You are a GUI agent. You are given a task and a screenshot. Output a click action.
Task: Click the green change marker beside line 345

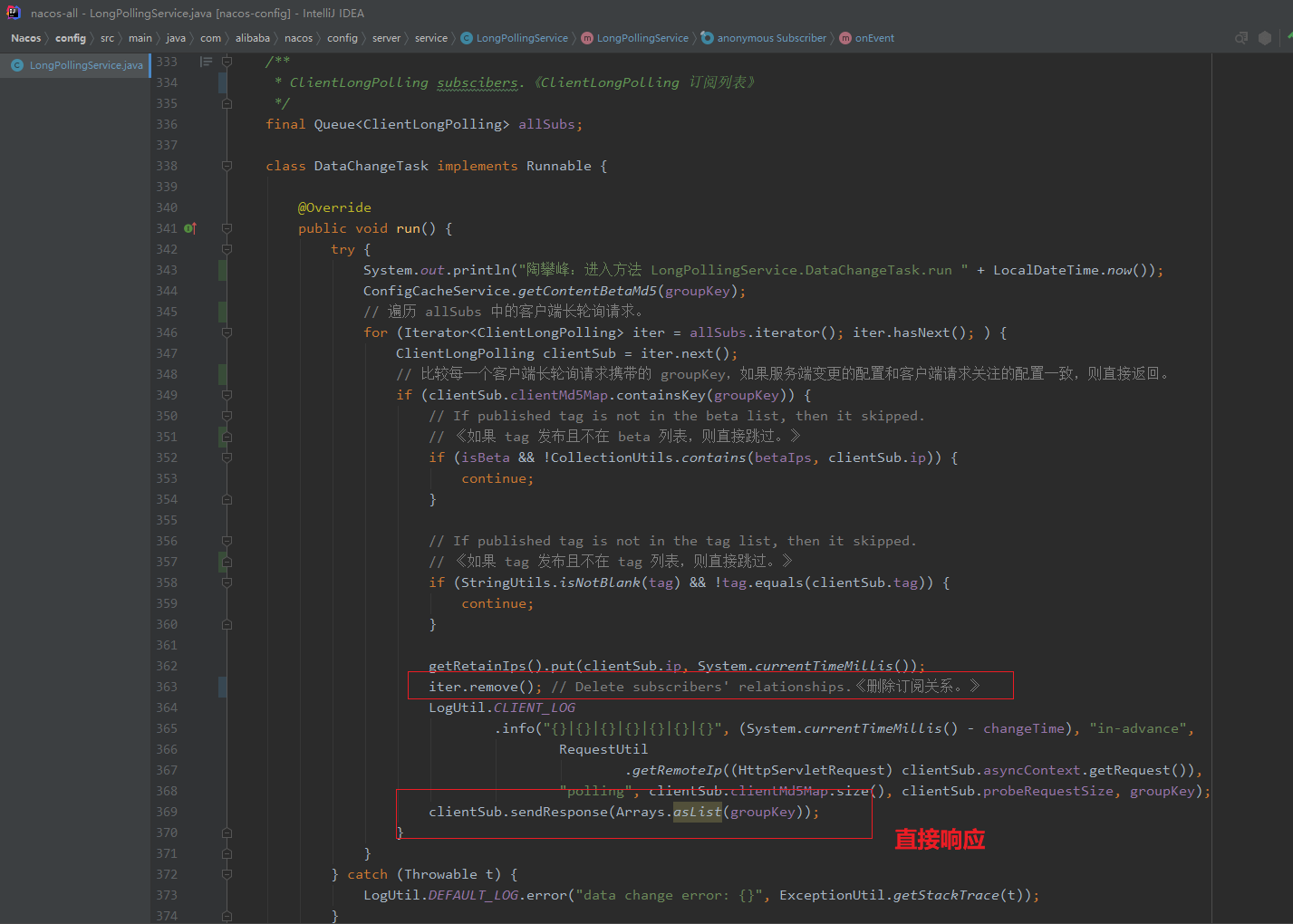pyautogui.click(x=222, y=312)
